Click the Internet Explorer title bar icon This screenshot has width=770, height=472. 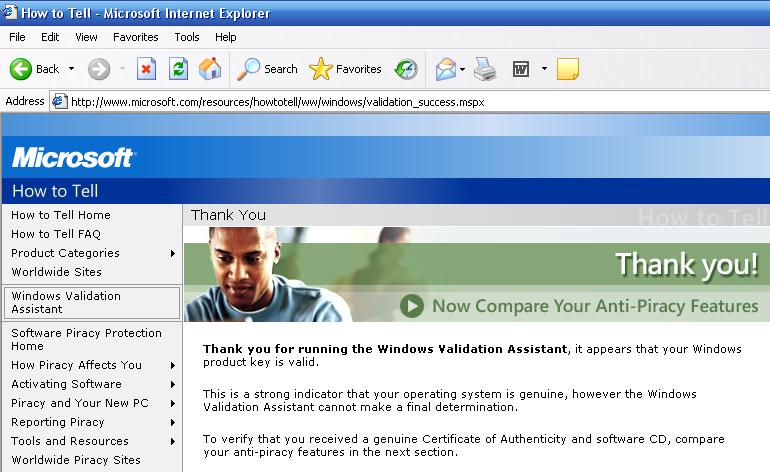pyautogui.click(x=9, y=12)
